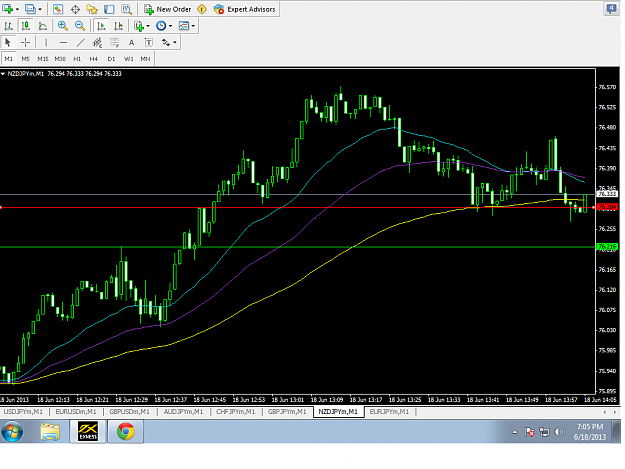Open the GBPJPYm,M1 chart tab
Image resolution: width=625 pixels, height=469 pixels.
(x=287, y=412)
